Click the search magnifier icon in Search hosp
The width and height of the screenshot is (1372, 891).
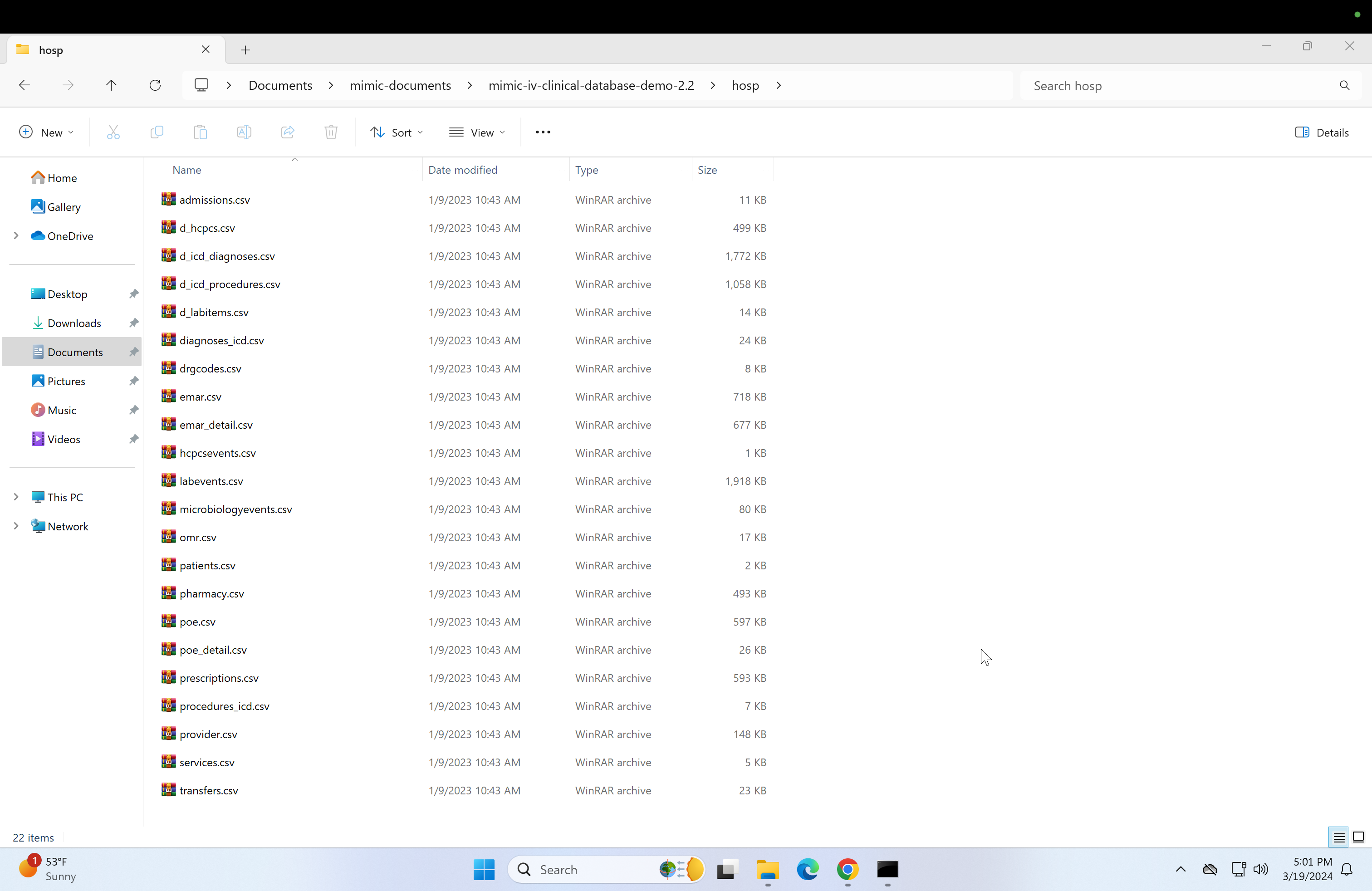pos(1344,85)
